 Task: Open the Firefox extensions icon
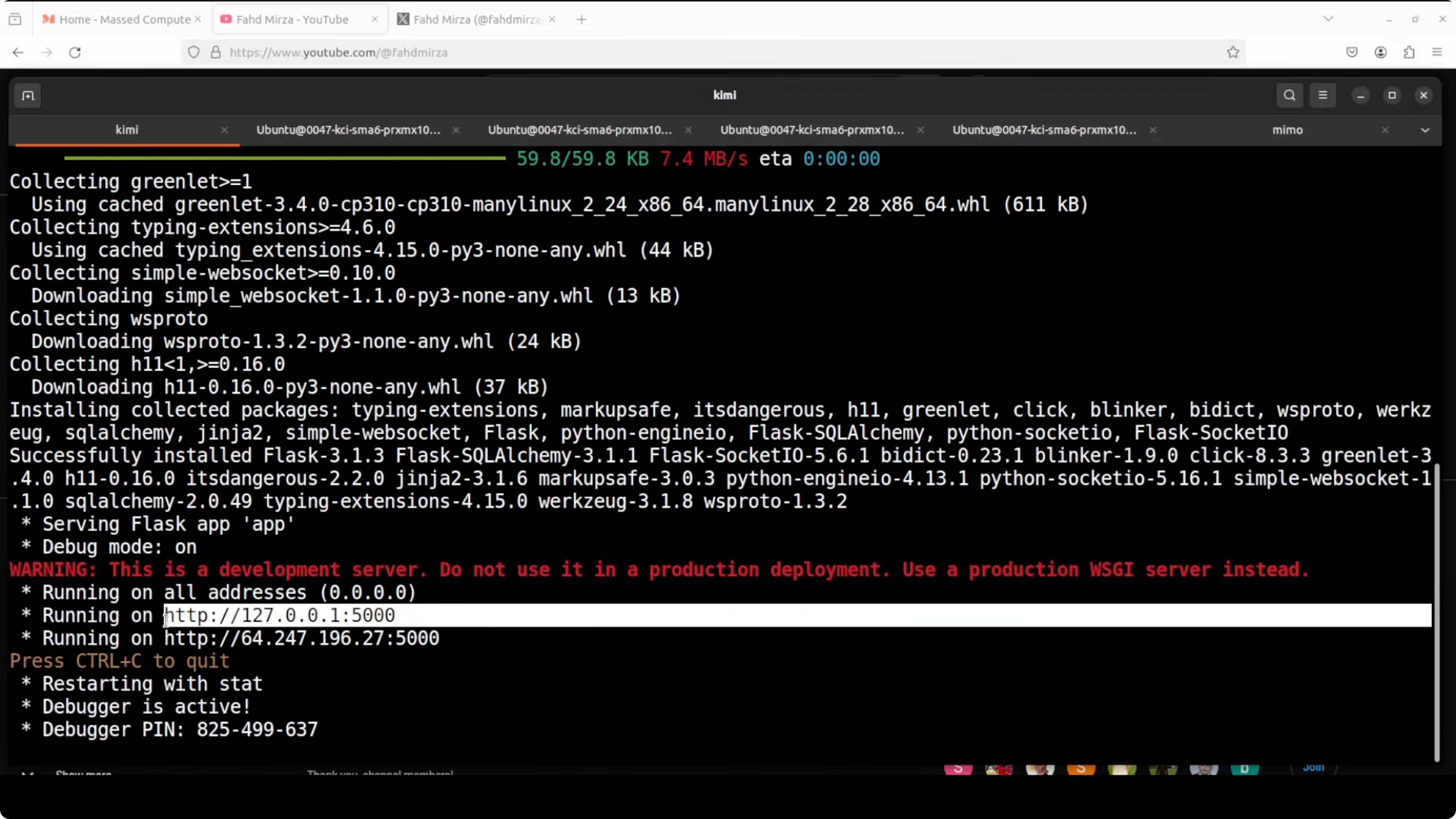[x=1409, y=53]
